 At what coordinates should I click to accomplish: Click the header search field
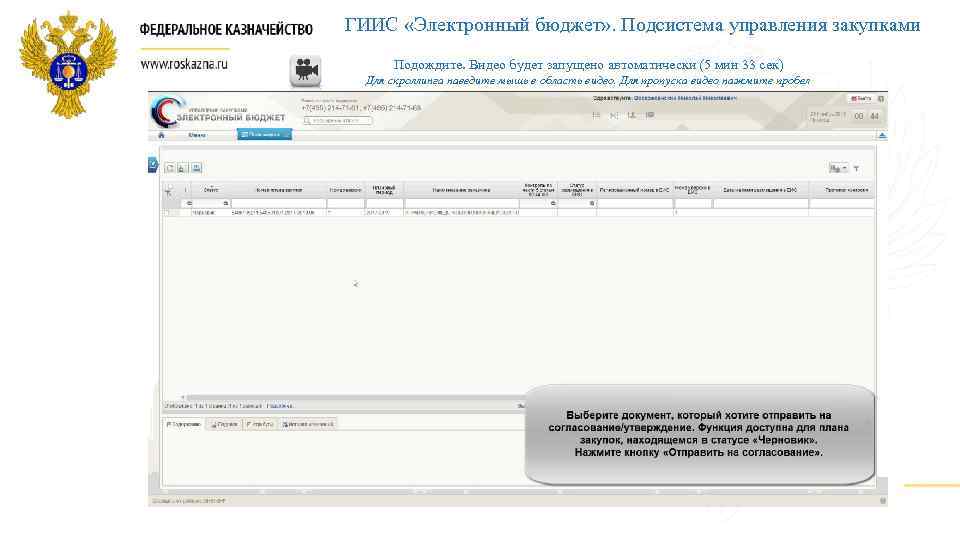pyautogui.click(x=338, y=121)
